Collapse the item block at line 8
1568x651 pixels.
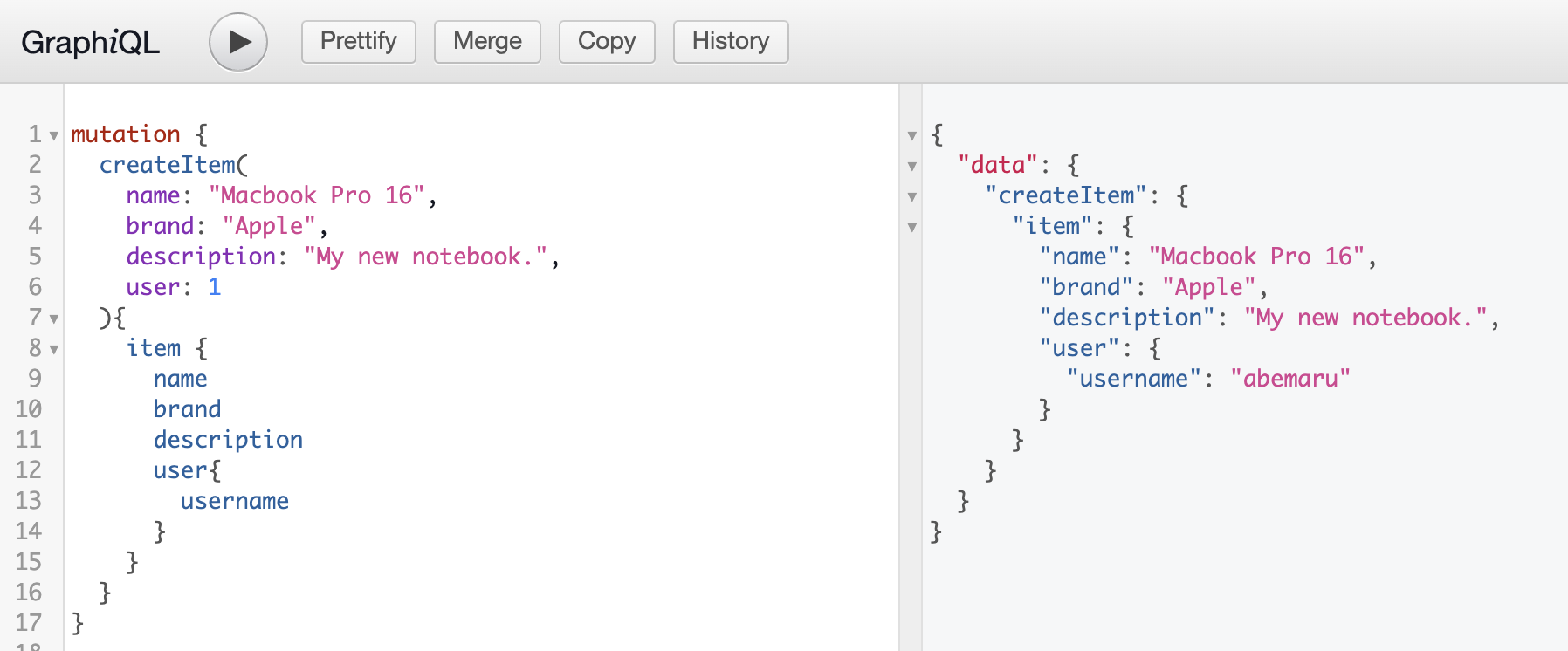pos(54,350)
